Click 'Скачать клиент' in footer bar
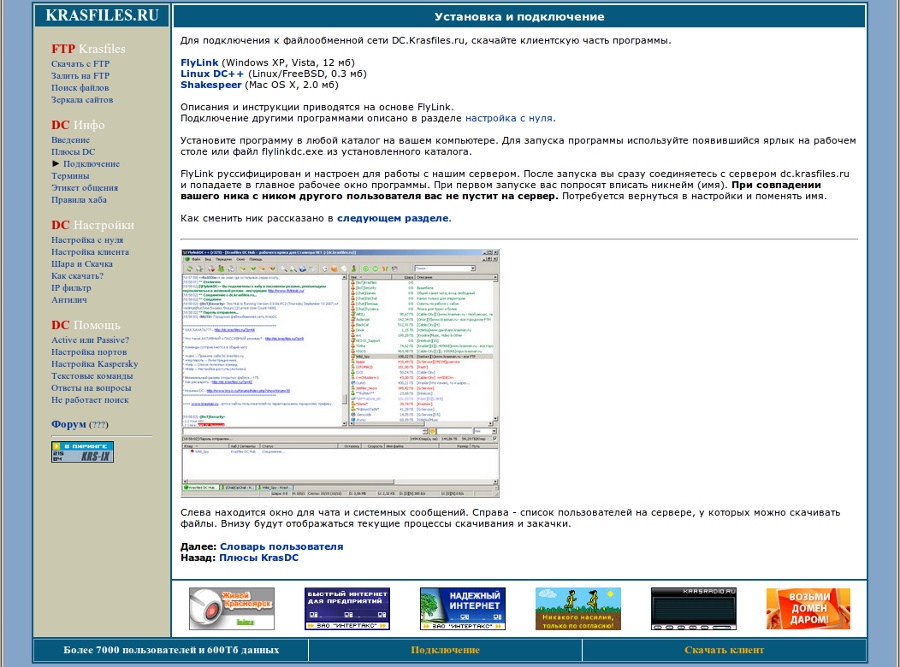The width and height of the screenshot is (900, 667). tap(724, 650)
